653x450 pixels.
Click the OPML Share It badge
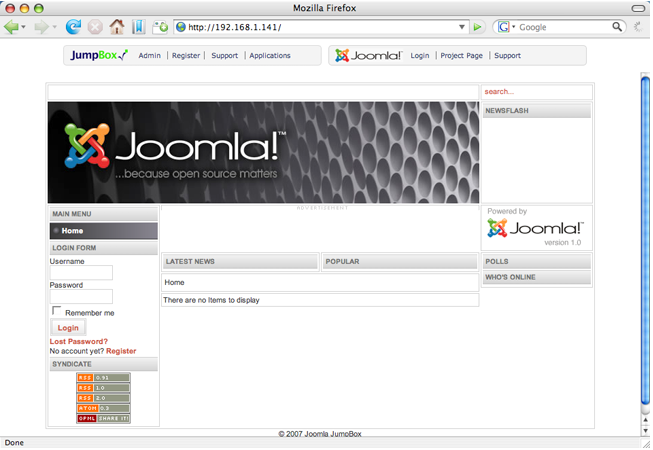point(103,418)
